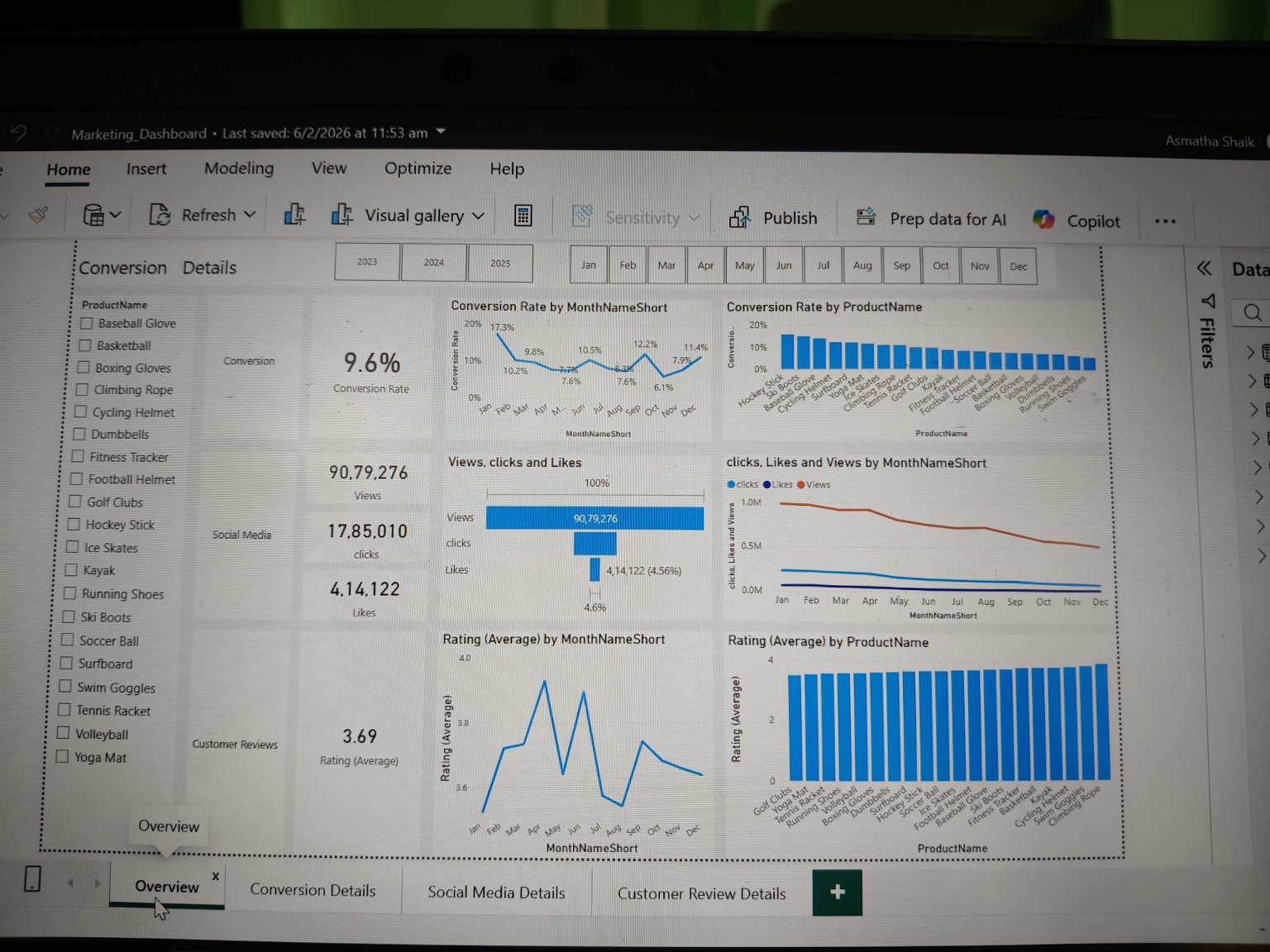
Task: Click the calculator measure icon
Action: (523, 216)
